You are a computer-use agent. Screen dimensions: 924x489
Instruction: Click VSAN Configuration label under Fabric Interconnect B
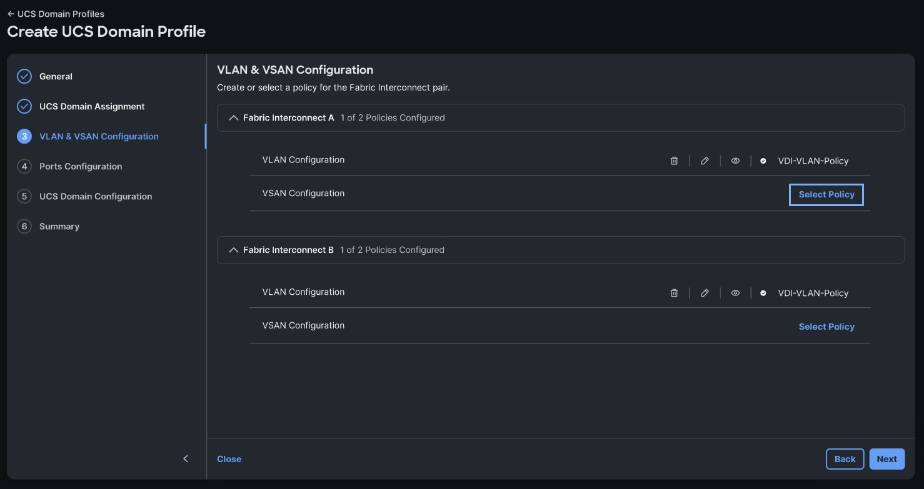pyautogui.click(x=303, y=325)
